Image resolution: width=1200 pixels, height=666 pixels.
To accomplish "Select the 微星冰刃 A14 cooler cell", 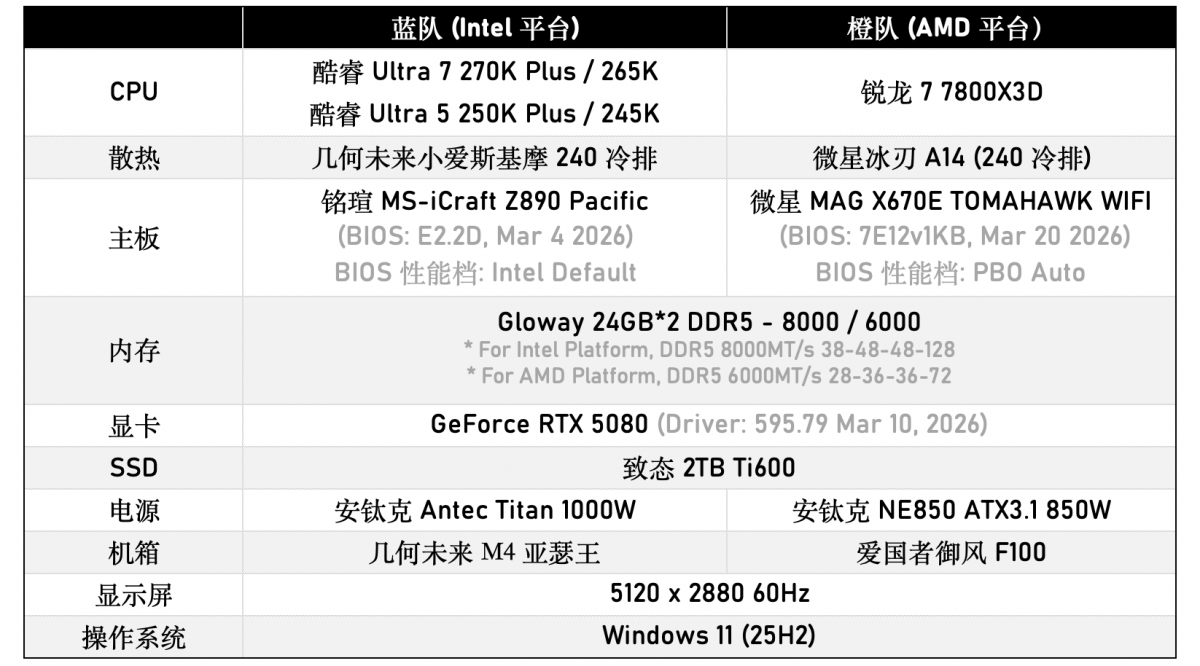I will point(951,158).
